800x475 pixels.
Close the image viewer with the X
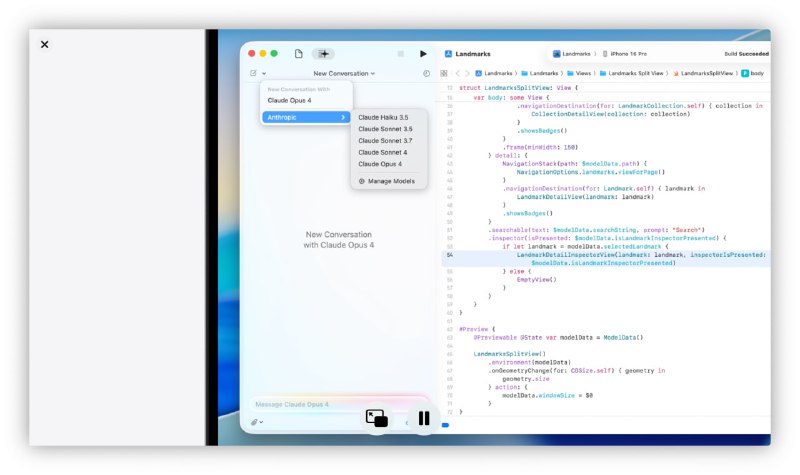[44, 44]
